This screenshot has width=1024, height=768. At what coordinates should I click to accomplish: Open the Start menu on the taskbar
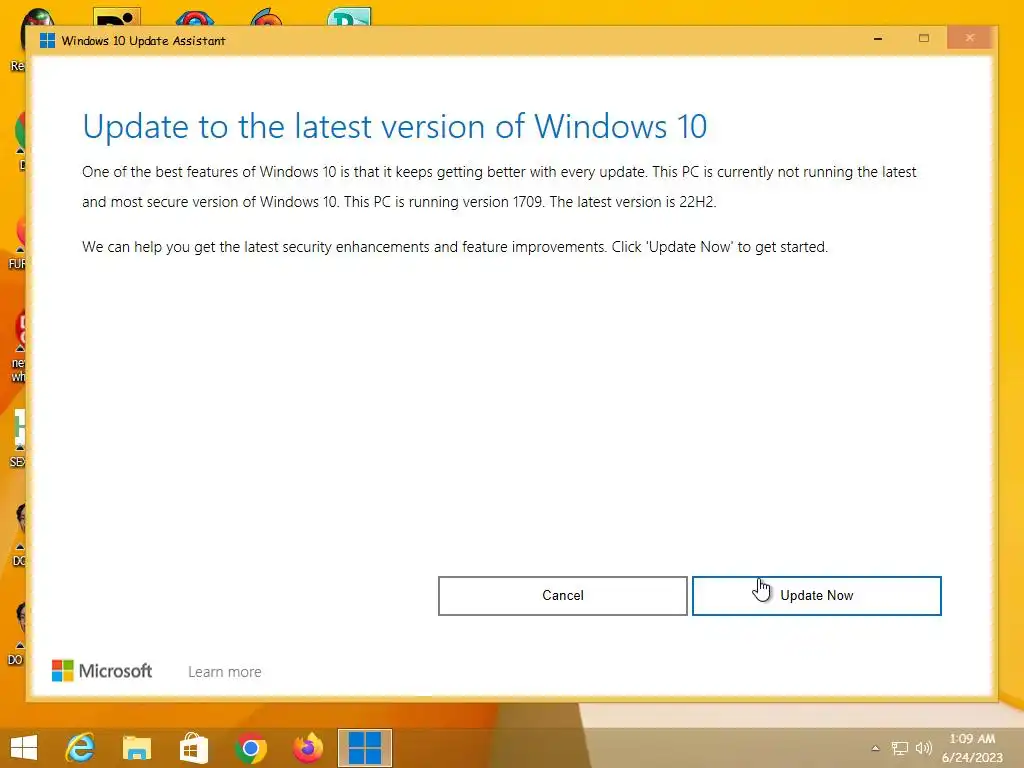[x=24, y=748]
